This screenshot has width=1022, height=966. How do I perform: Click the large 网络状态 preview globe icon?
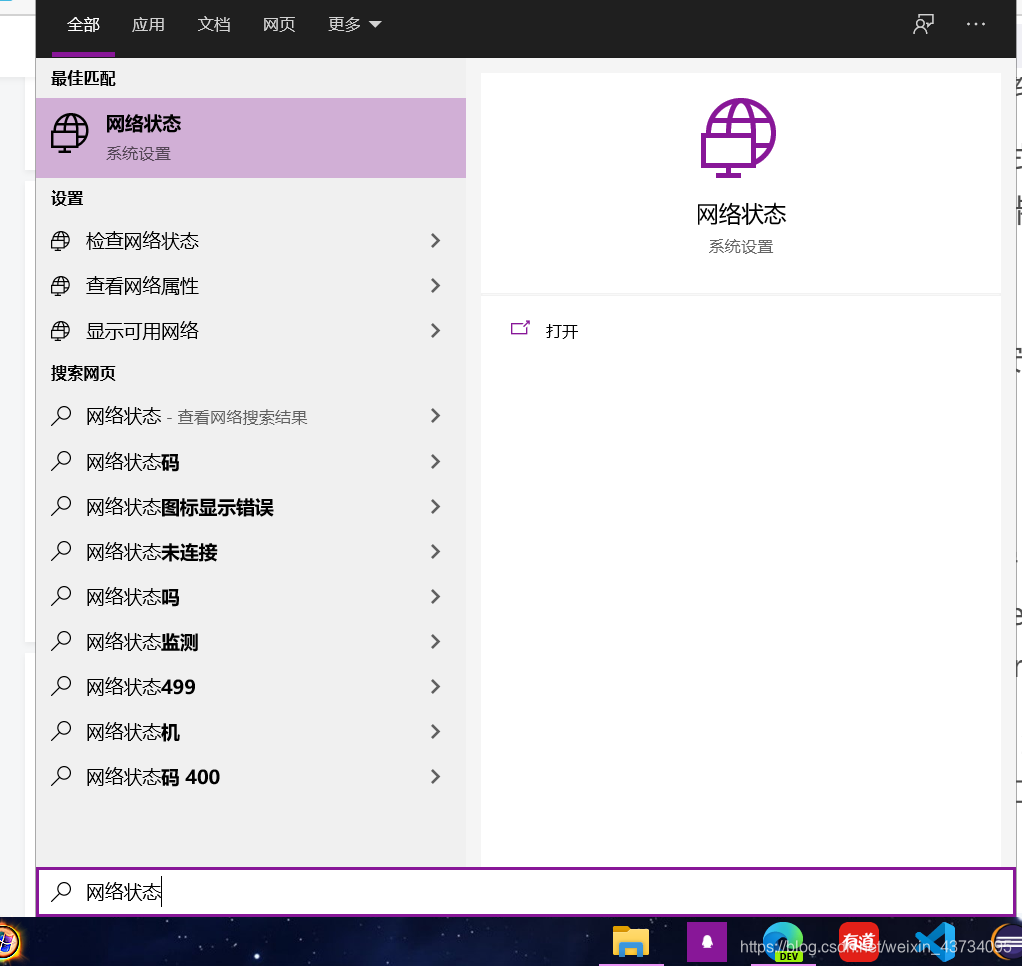coord(740,139)
